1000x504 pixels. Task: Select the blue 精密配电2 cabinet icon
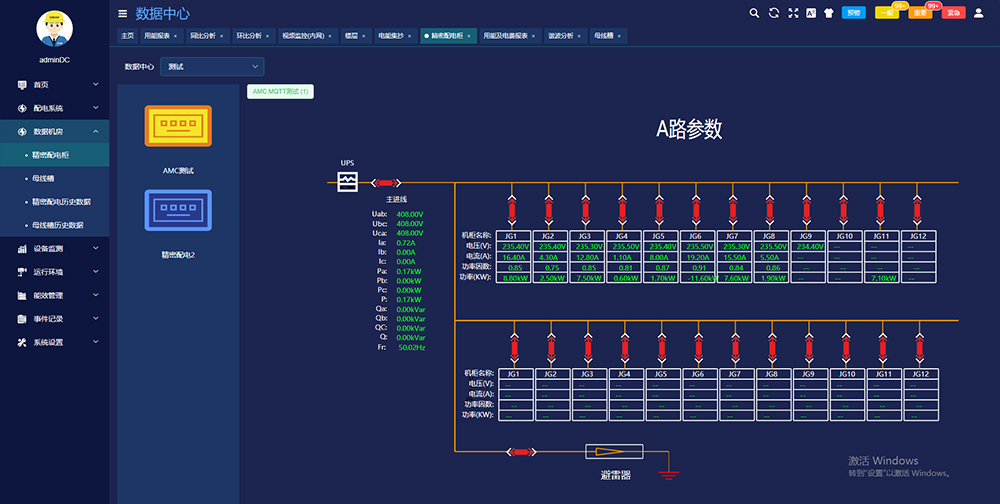click(178, 211)
